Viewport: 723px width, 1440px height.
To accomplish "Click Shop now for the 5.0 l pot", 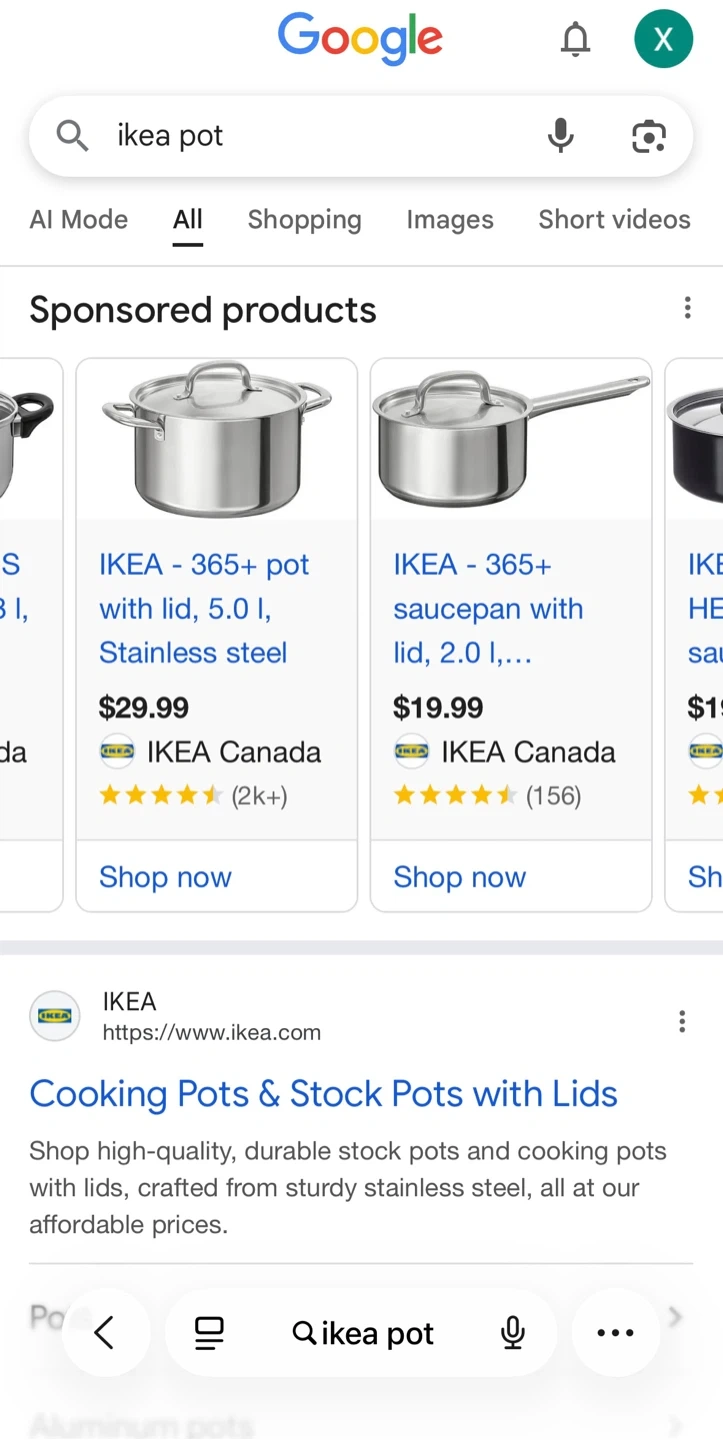I will pos(165,877).
